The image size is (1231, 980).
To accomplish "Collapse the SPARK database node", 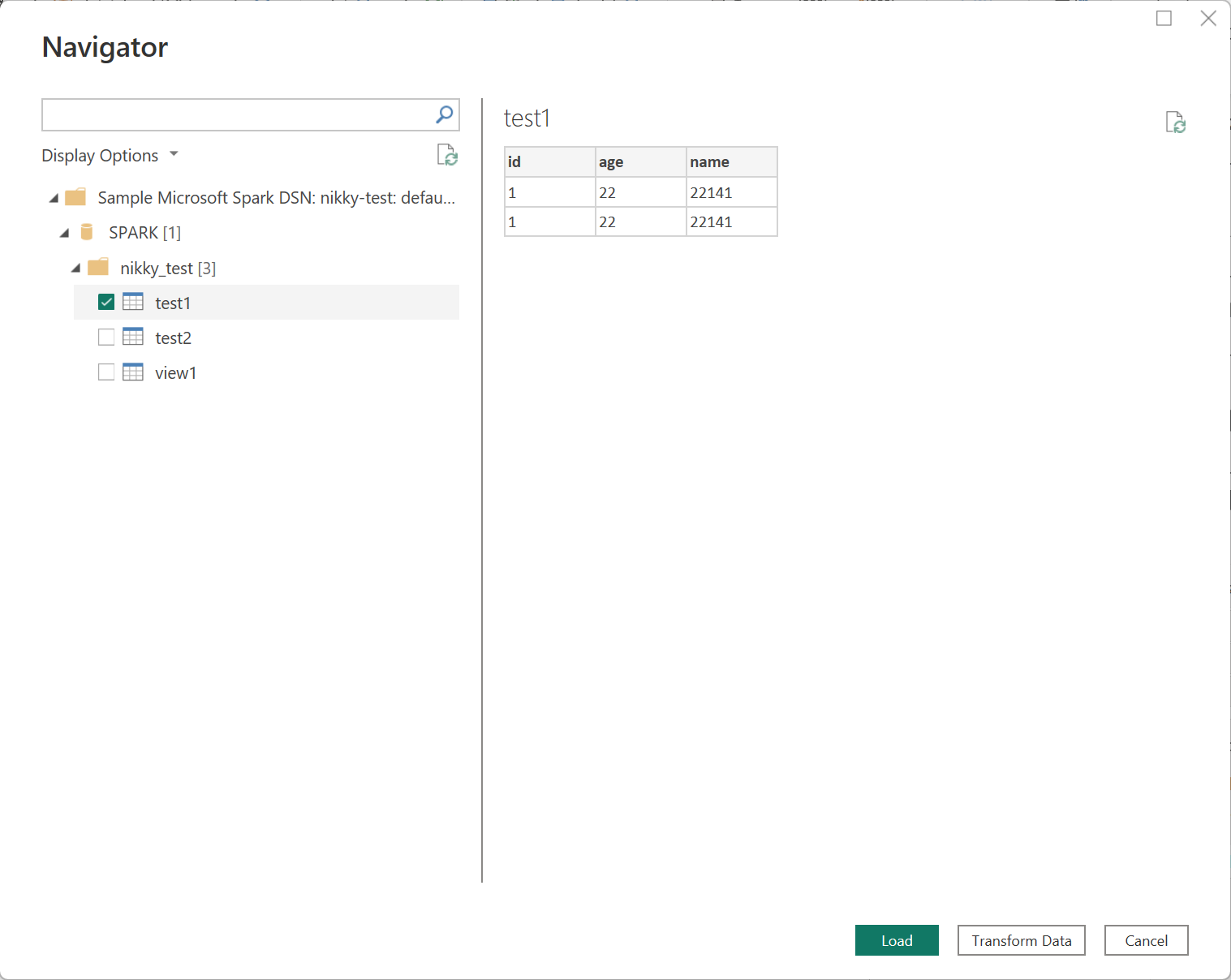I will point(65,234).
